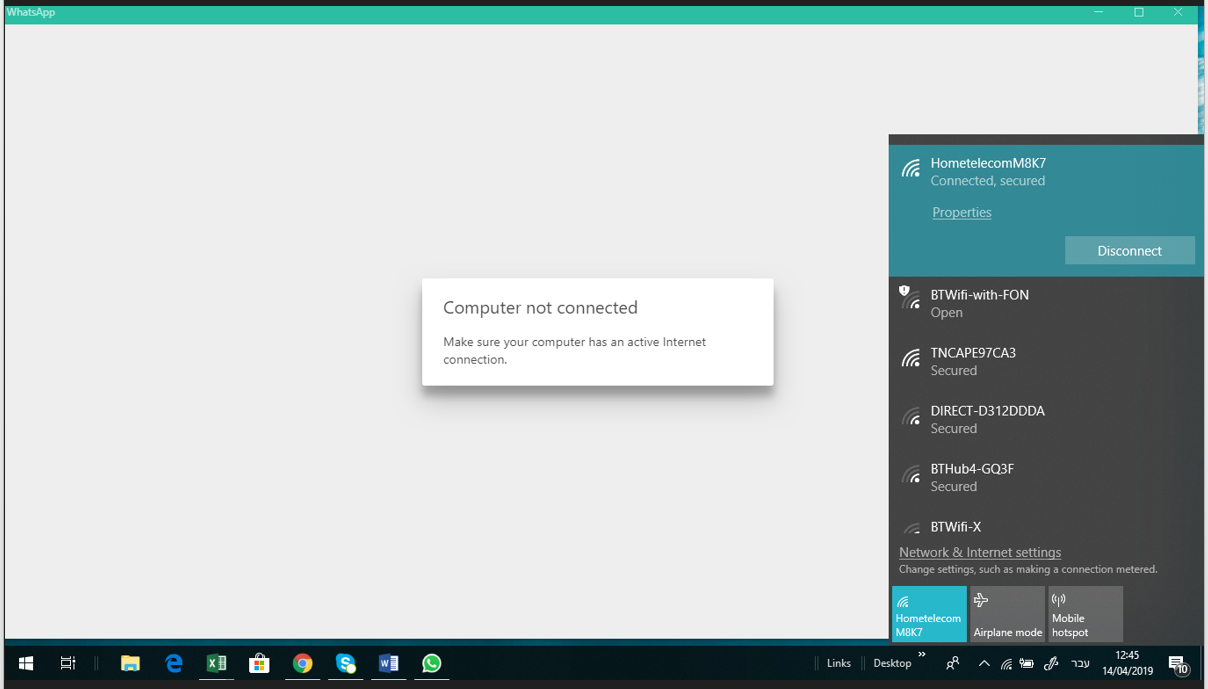Image resolution: width=1208 pixels, height=689 pixels.
Task: Open the Start menu
Action: click(25, 663)
